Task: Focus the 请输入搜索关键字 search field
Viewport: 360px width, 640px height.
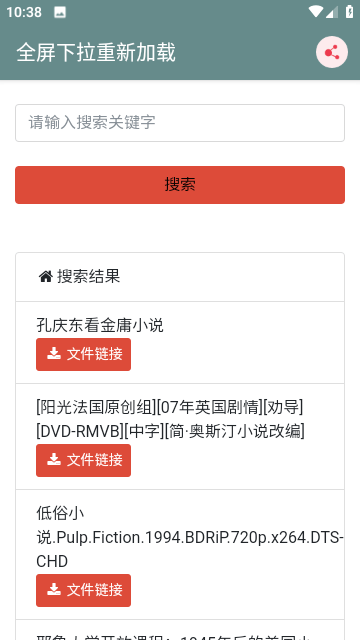Action: [180, 123]
